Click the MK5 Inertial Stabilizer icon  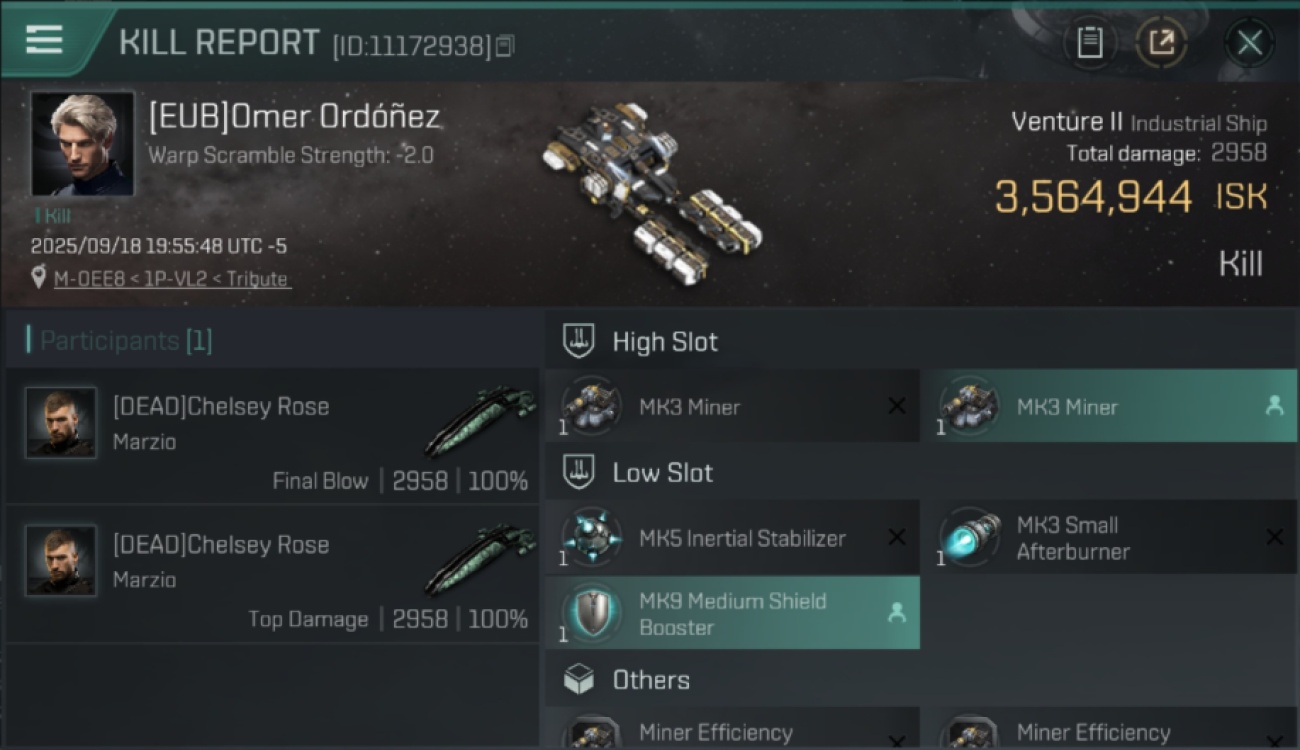click(x=592, y=537)
